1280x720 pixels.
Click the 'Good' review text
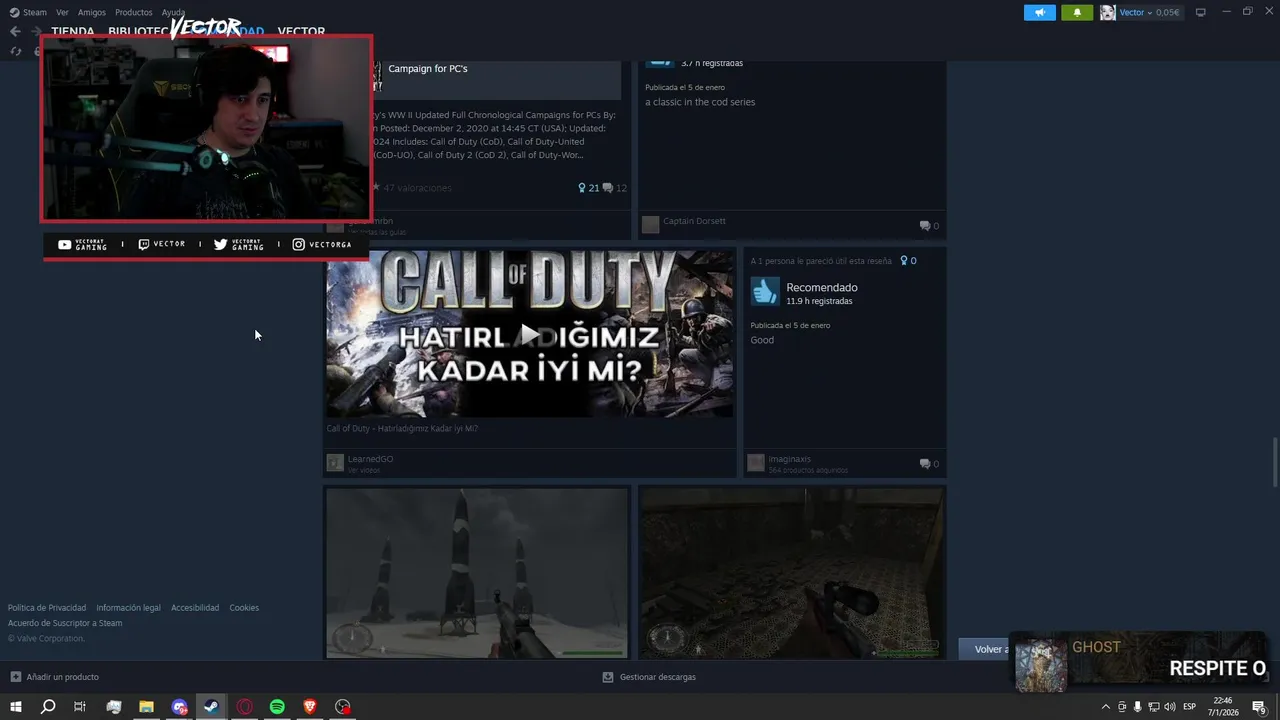coord(762,340)
